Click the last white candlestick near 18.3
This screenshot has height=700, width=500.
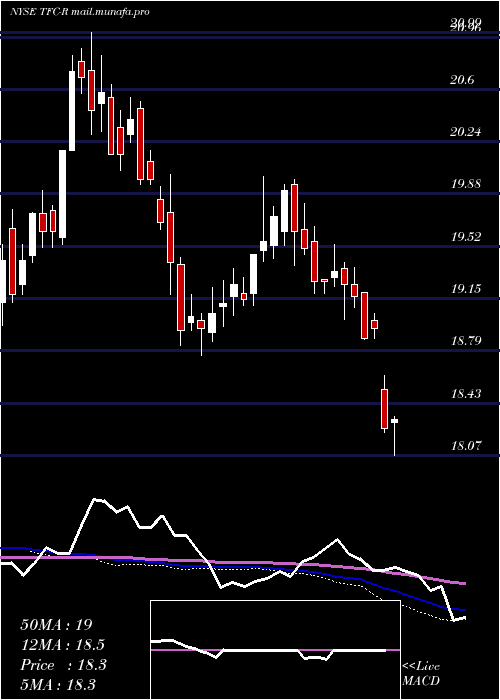pyautogui.click(x=394, y=435)
